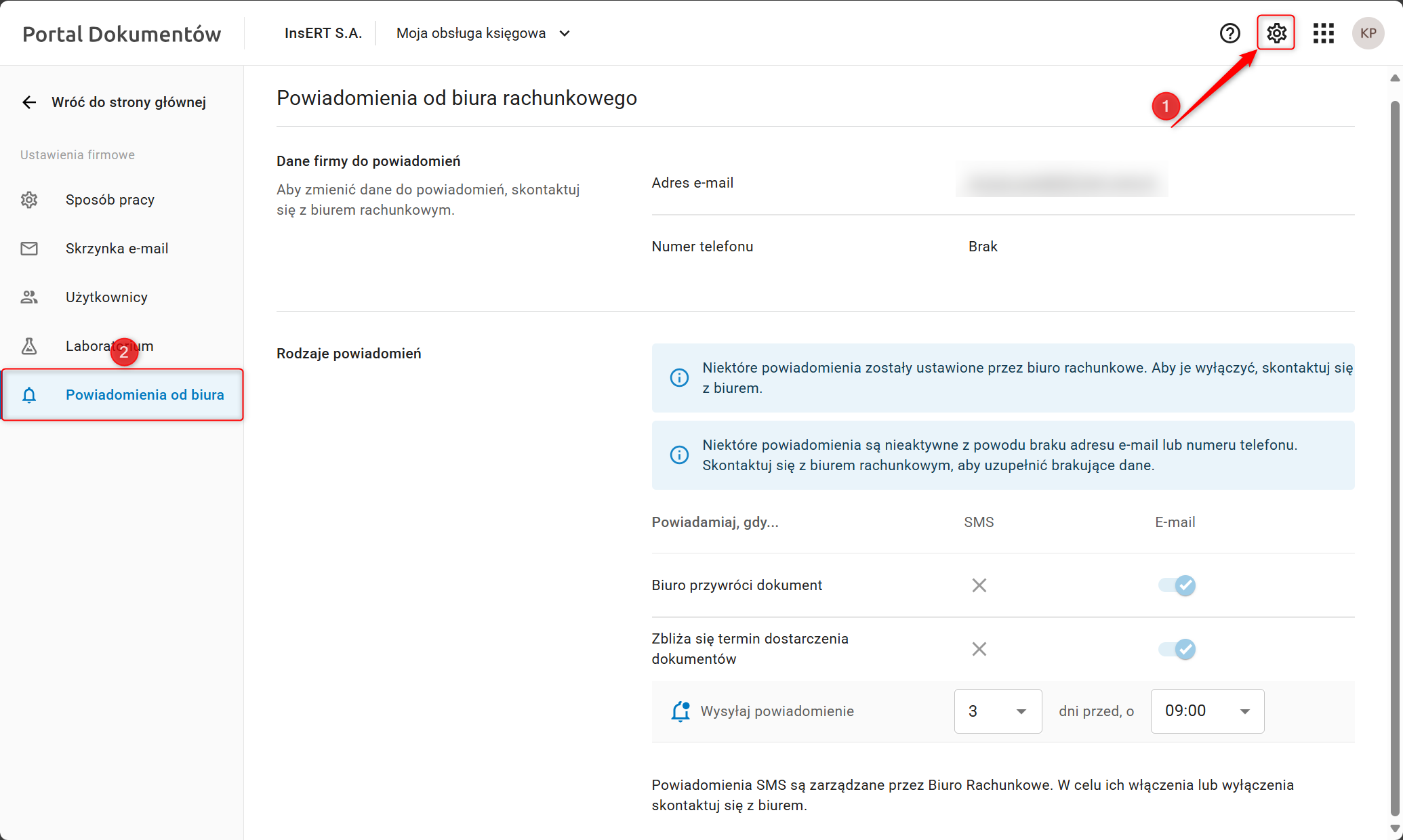The width and height of the screenshot is (1403, 840).
Task: Click the Laboratorium flask icon
Action: click(x=29, y=346)
